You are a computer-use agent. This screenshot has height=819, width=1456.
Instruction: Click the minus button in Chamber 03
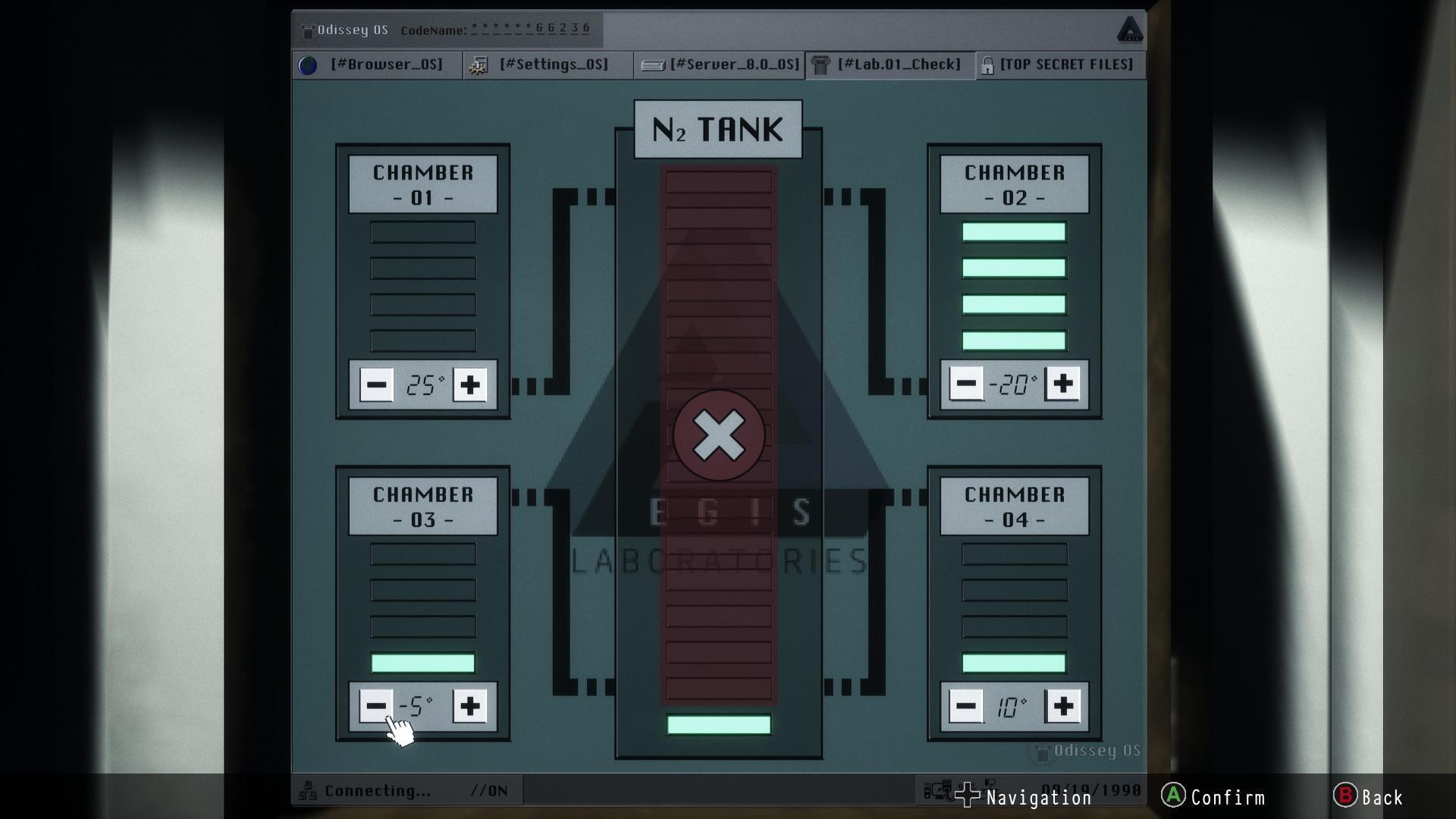coord(376,706)
